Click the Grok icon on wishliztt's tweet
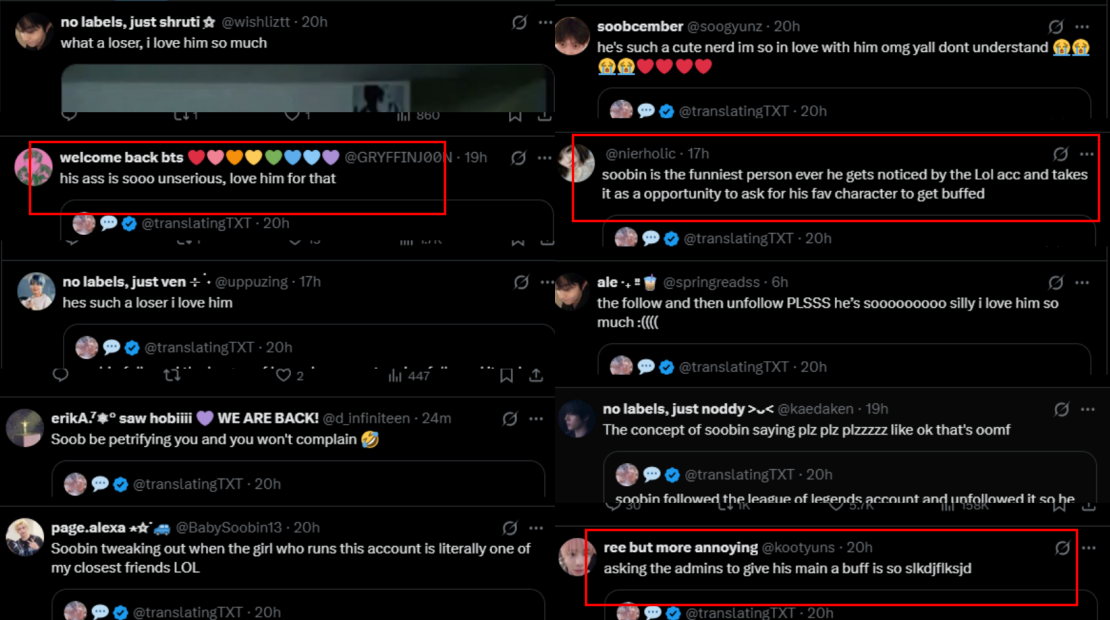Image resolution: width=1110 pixels, height=620 pixels. (519, 23)
